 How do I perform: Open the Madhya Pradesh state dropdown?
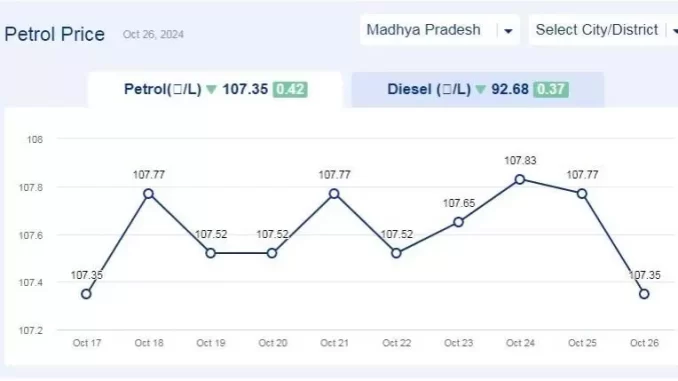[x=439, y=30]
